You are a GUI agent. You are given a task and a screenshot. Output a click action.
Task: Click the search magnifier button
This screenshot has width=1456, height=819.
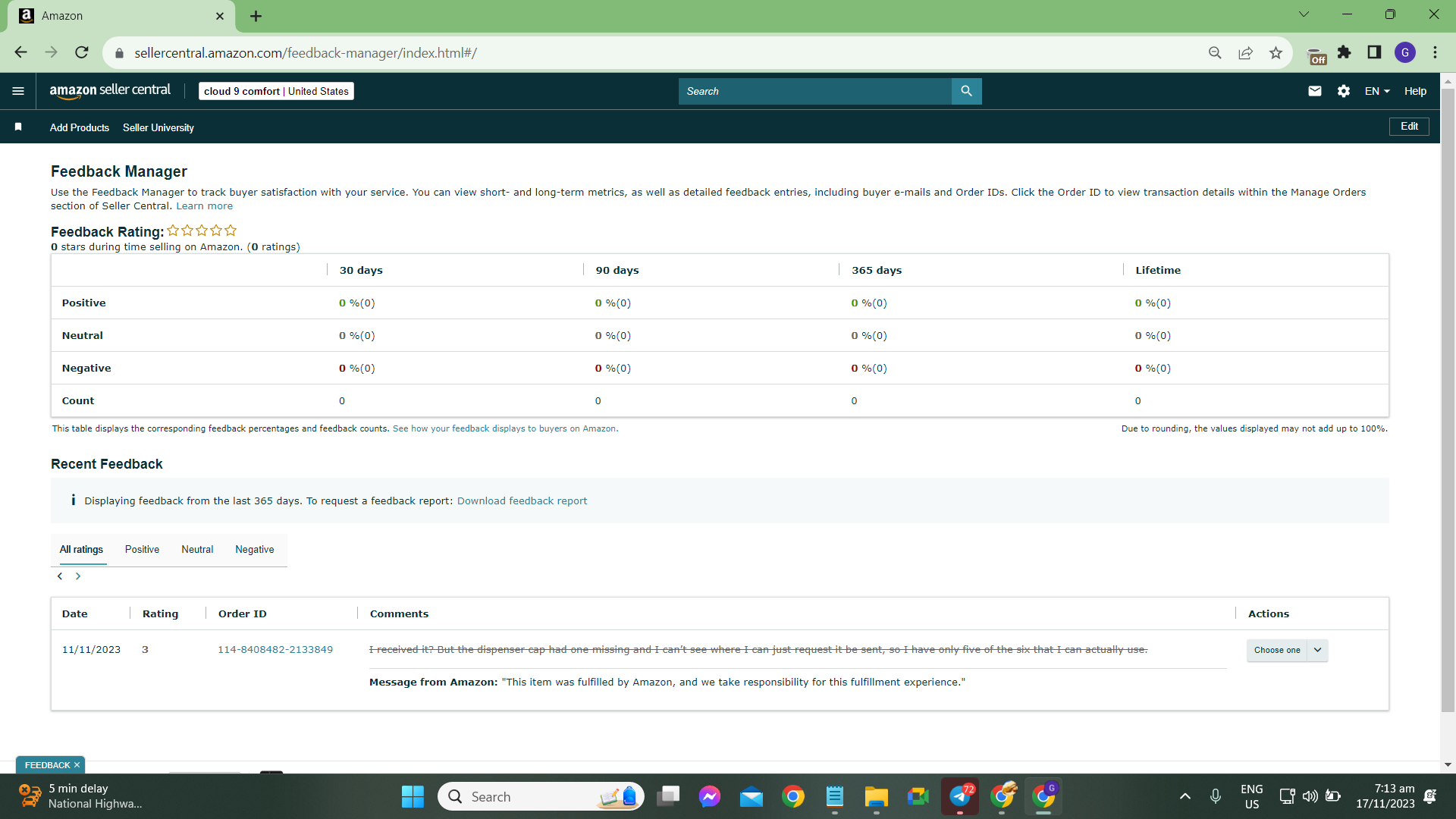point(966,91)
